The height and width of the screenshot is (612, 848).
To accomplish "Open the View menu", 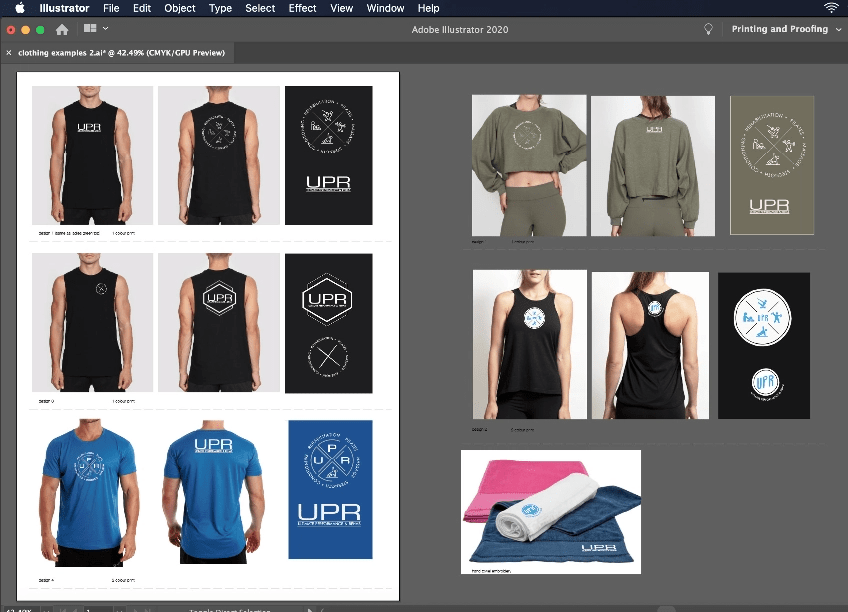I will 341,8.
